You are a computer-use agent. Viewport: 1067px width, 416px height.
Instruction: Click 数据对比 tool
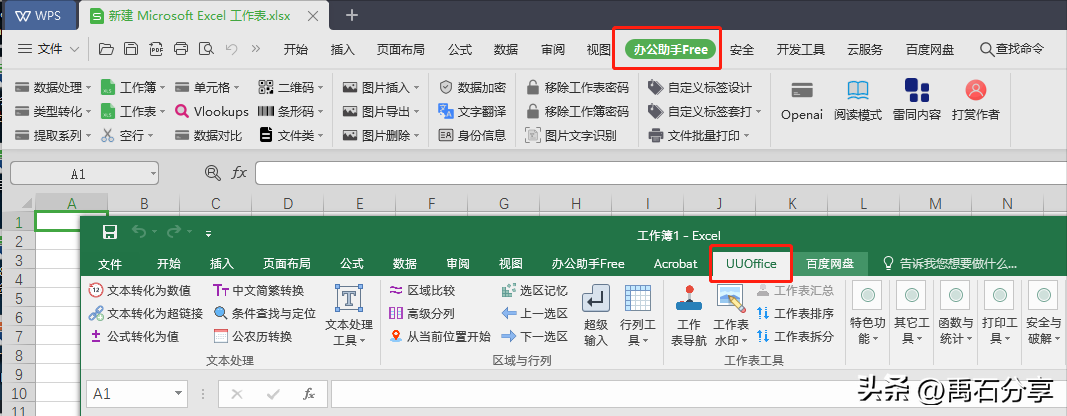click(x=208, y=135)
